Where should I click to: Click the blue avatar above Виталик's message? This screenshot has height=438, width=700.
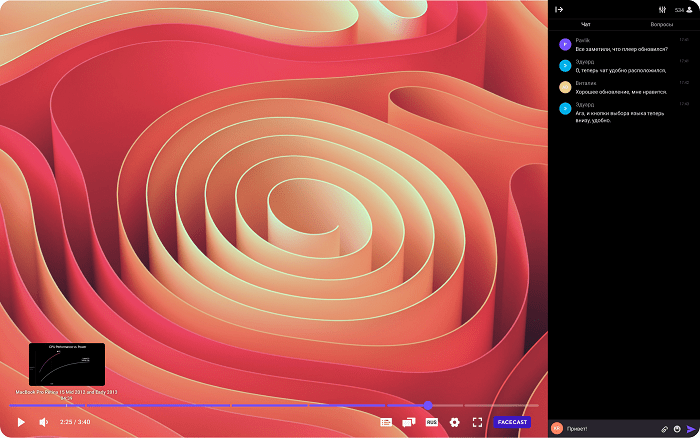(x=565, y=66)
